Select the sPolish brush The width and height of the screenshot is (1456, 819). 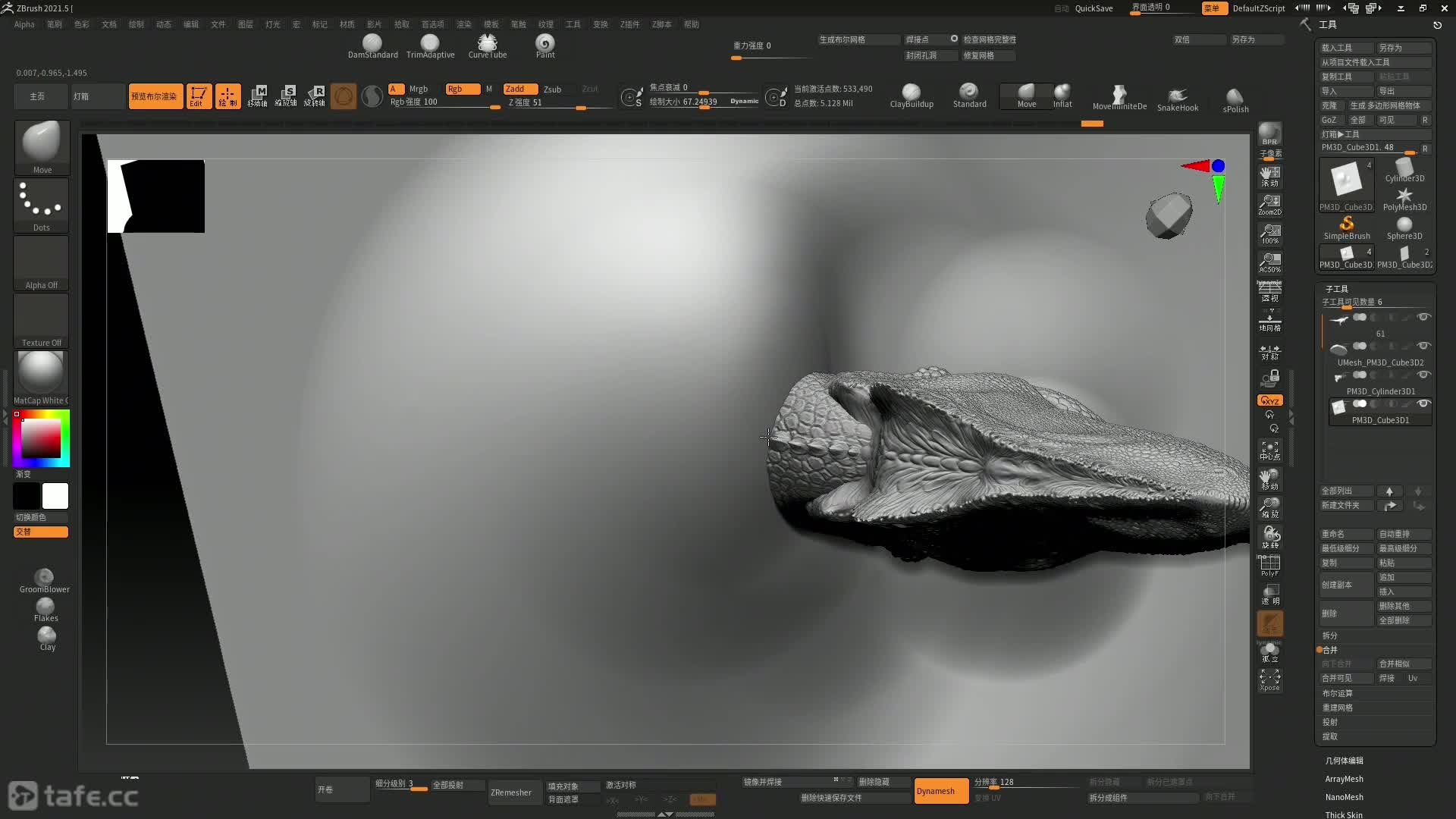(x=1235, y=100)
